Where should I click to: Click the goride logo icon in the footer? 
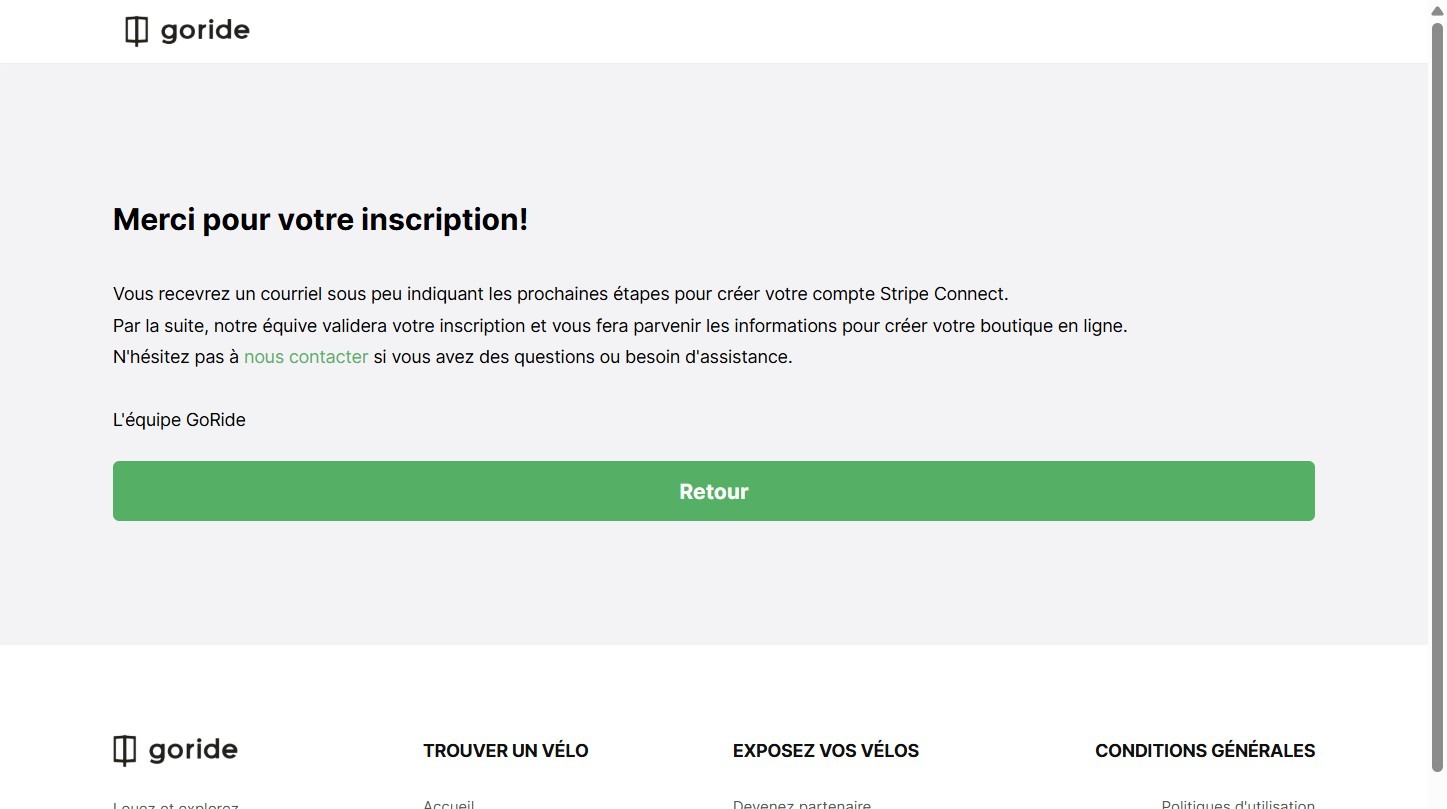[124, 750]
